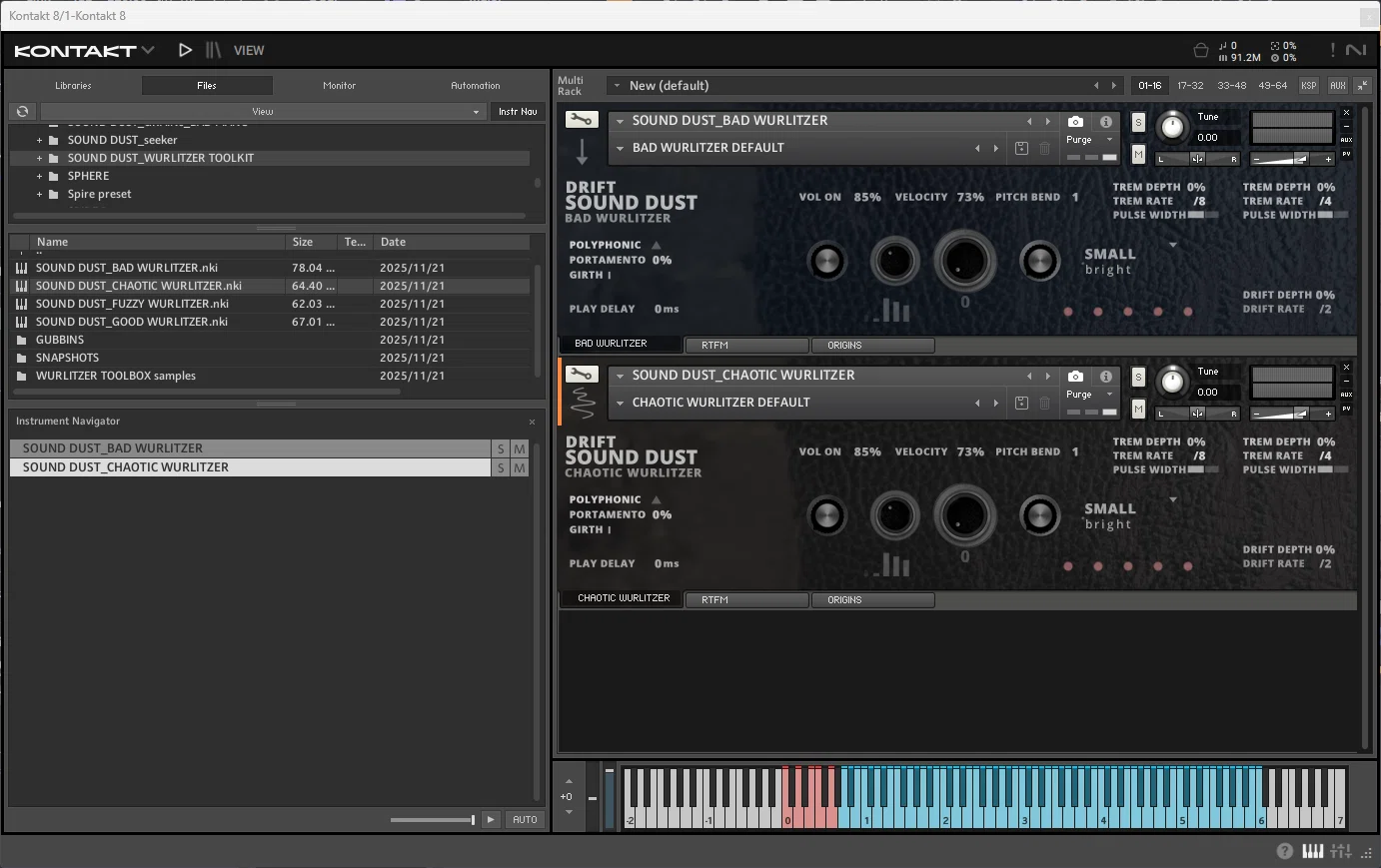Expand the SPHERE folder in the tree
The width and height of the screenshot is (1381, 868).
point(39,176)
